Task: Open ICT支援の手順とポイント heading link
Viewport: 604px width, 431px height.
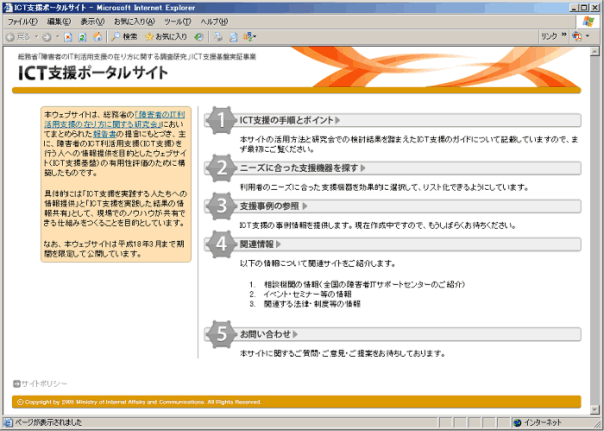Action: click(287, 120)
